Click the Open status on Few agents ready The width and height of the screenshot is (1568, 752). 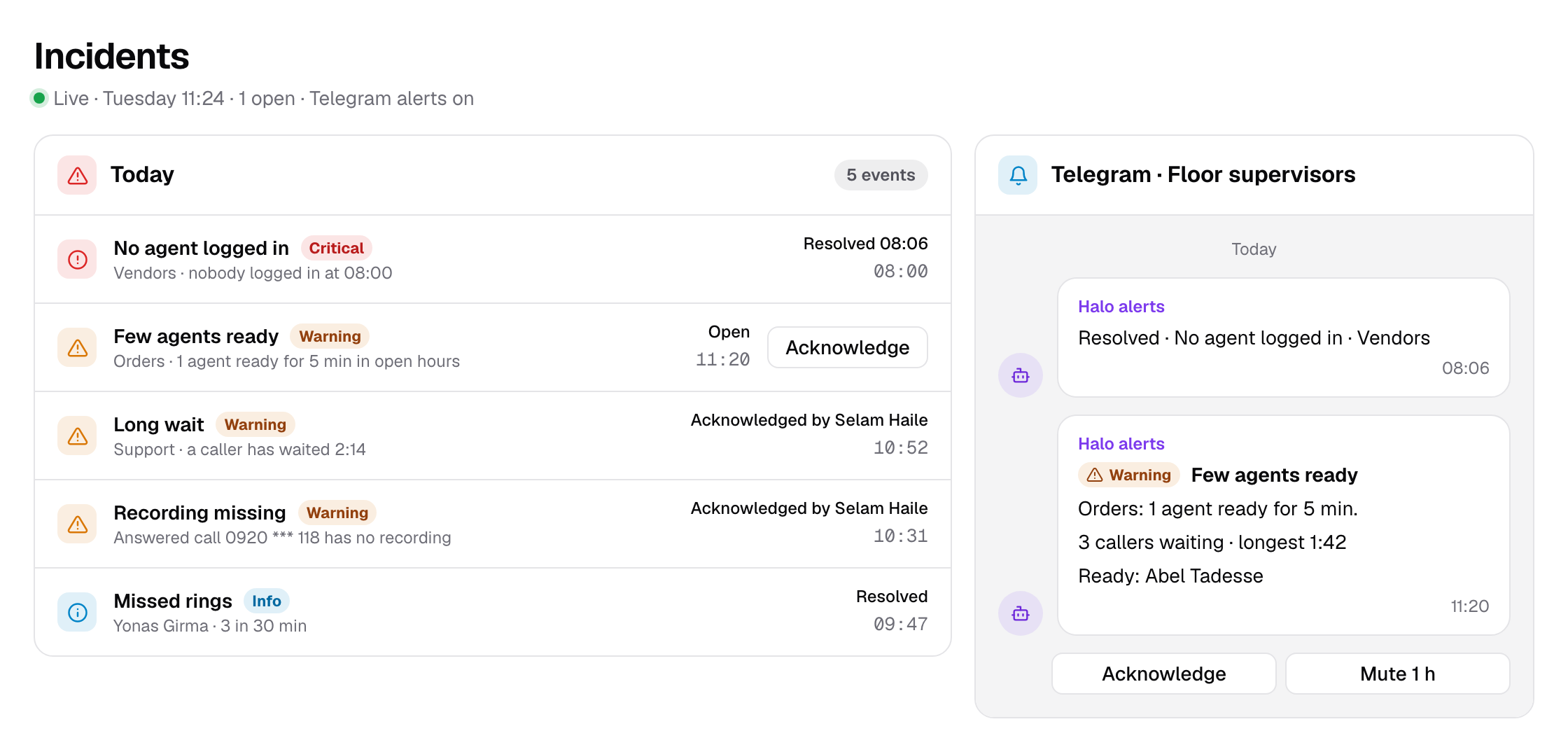729,332
